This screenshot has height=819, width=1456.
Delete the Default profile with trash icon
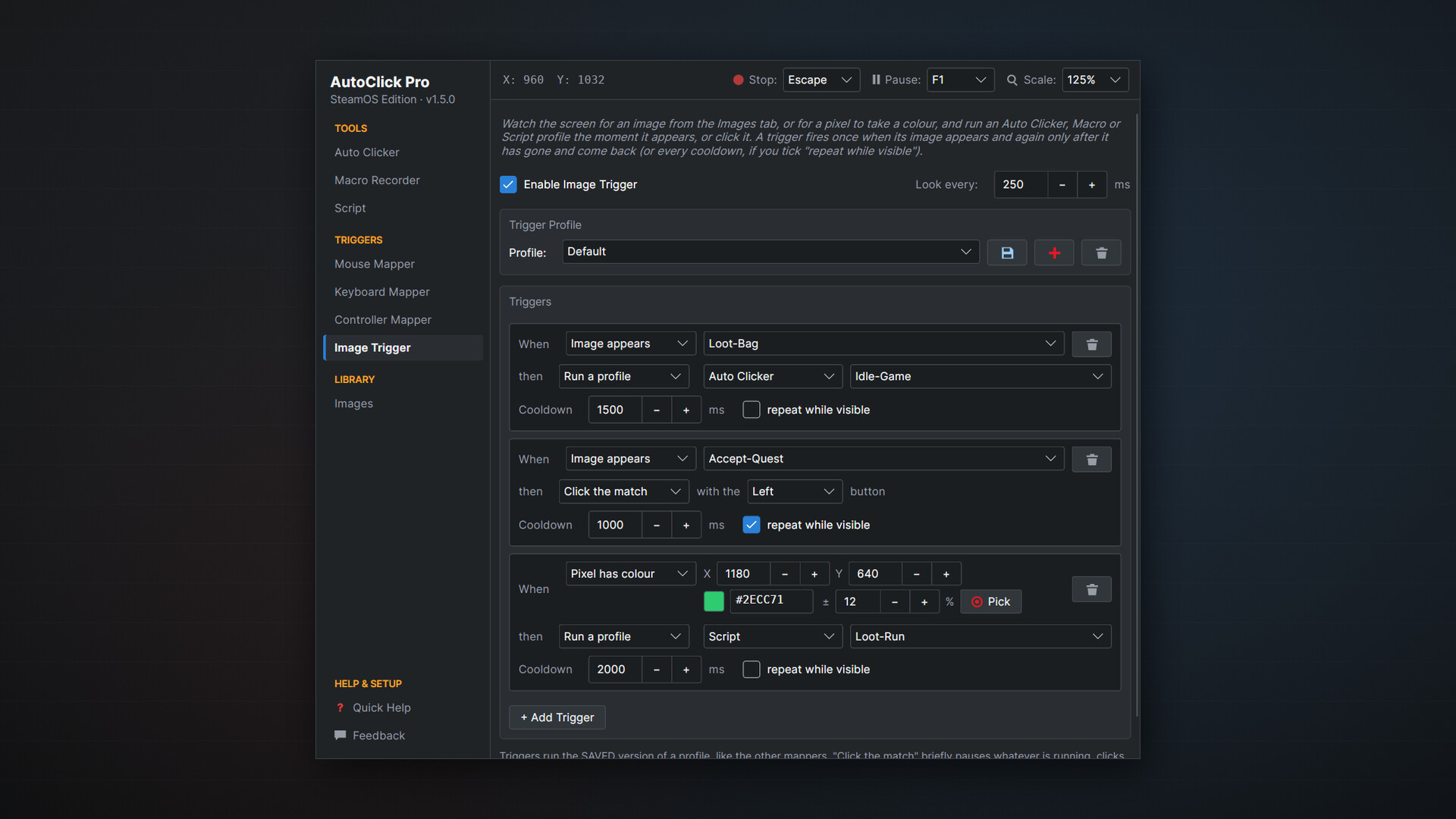click(x=1101, y=253)
